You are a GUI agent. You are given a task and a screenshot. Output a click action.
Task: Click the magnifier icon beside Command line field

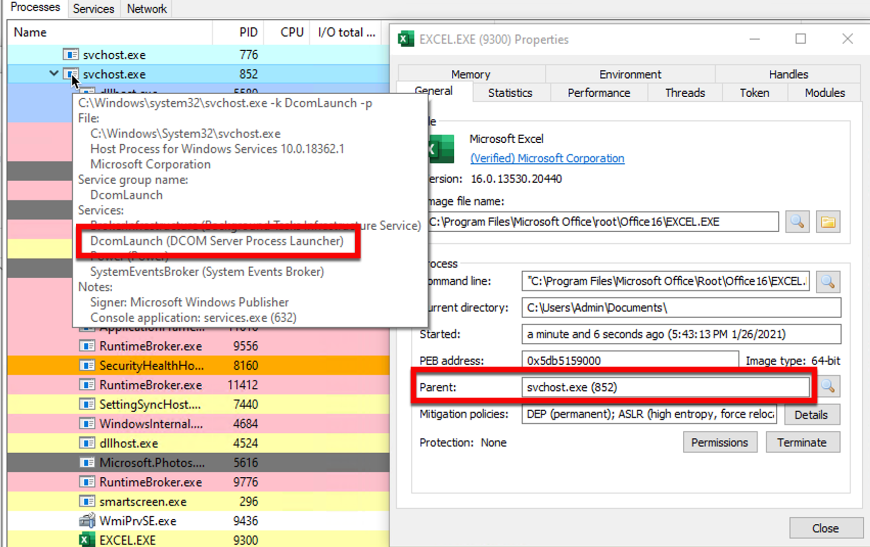(x=827, y=282)
